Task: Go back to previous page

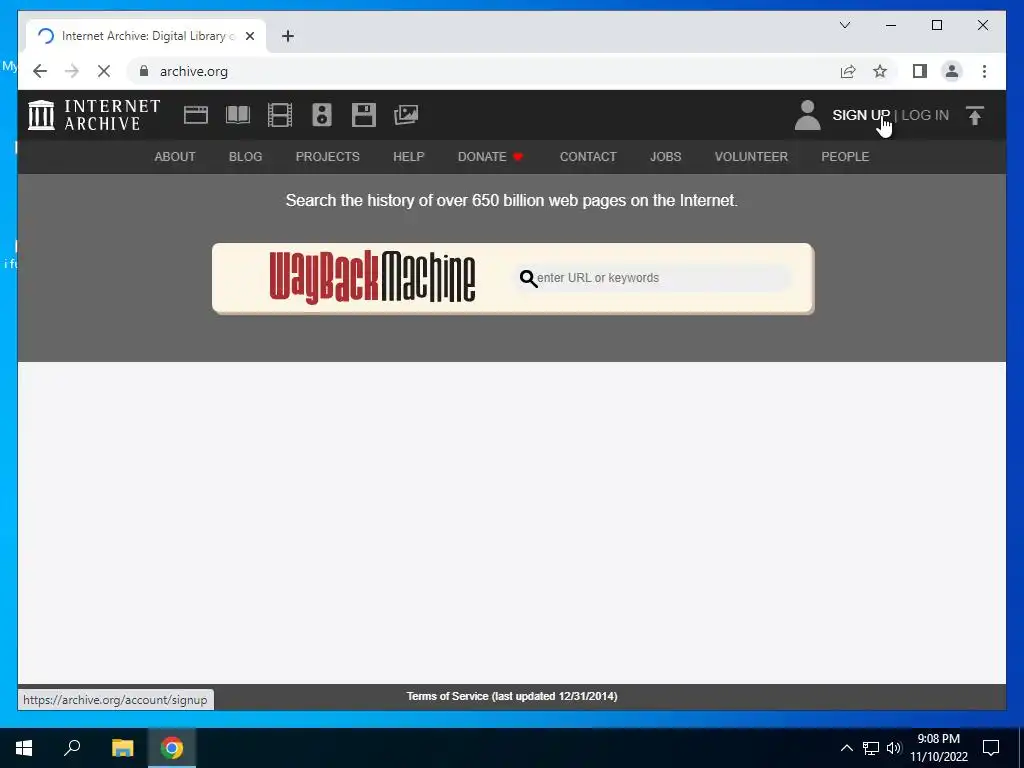Action: (40, 71)
